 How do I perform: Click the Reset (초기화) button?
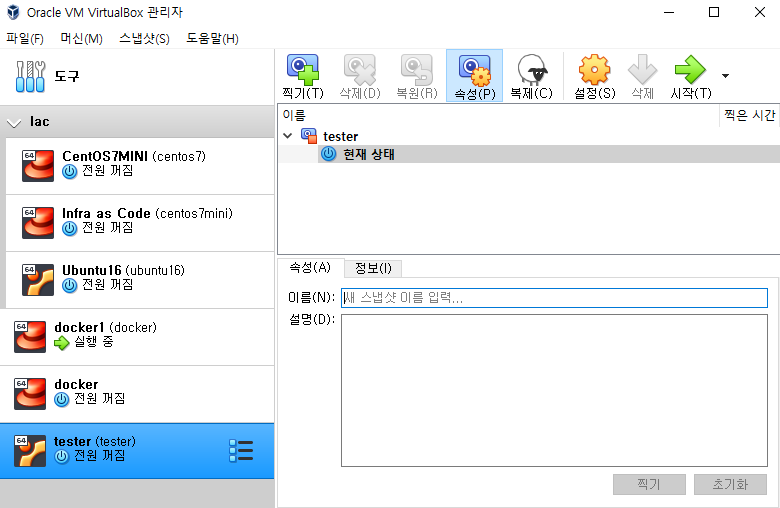pyautogui.click(x=730, y=484)
